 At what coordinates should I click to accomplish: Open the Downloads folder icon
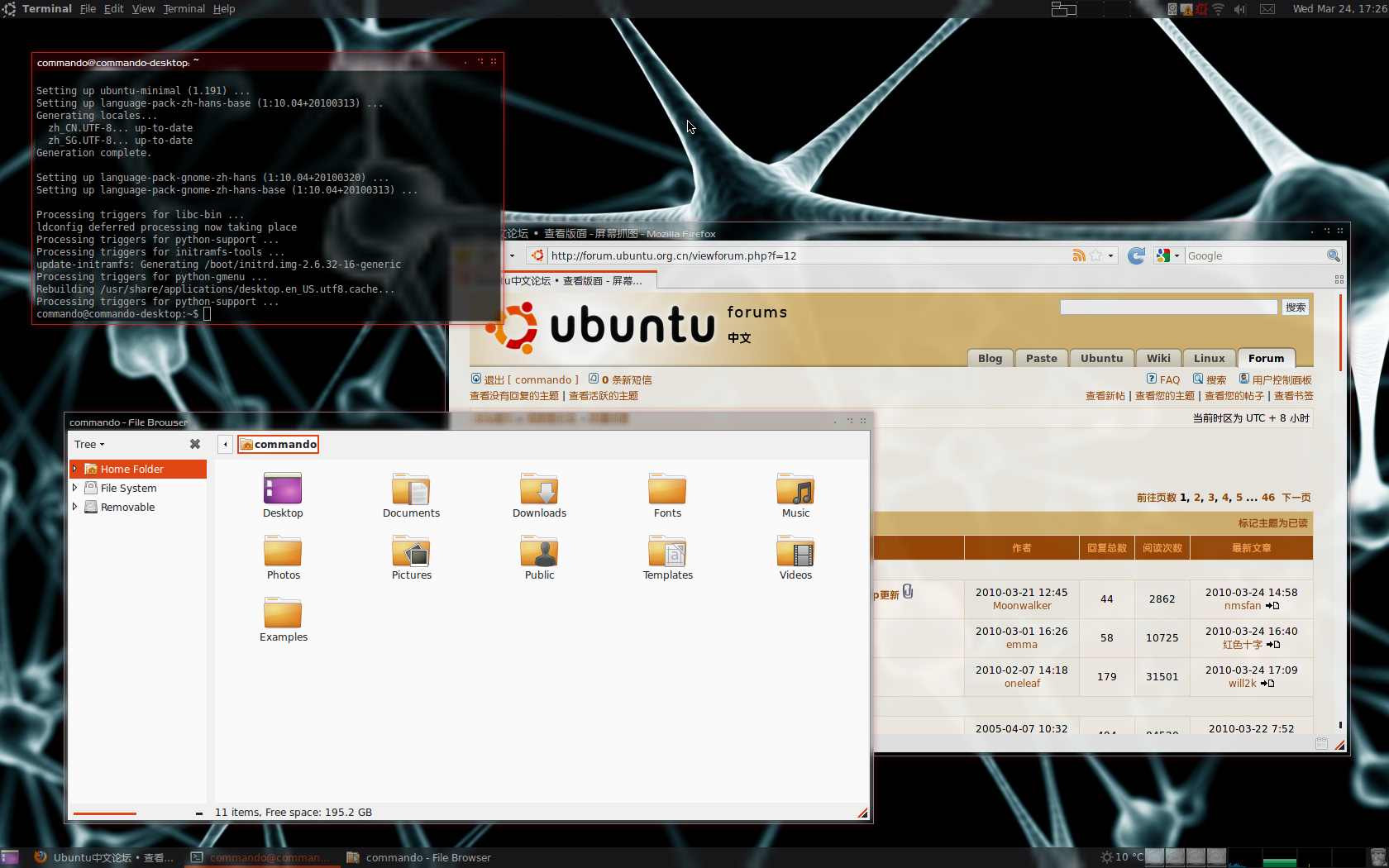(x=539, y=489)
